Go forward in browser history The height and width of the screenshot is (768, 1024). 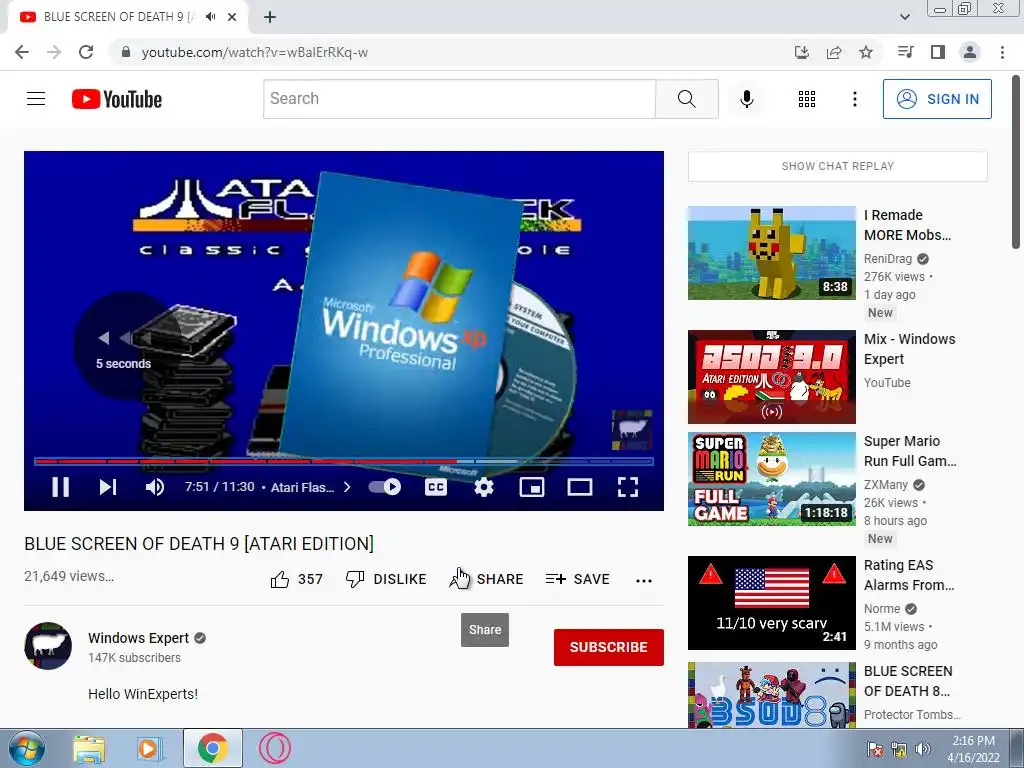54,52
